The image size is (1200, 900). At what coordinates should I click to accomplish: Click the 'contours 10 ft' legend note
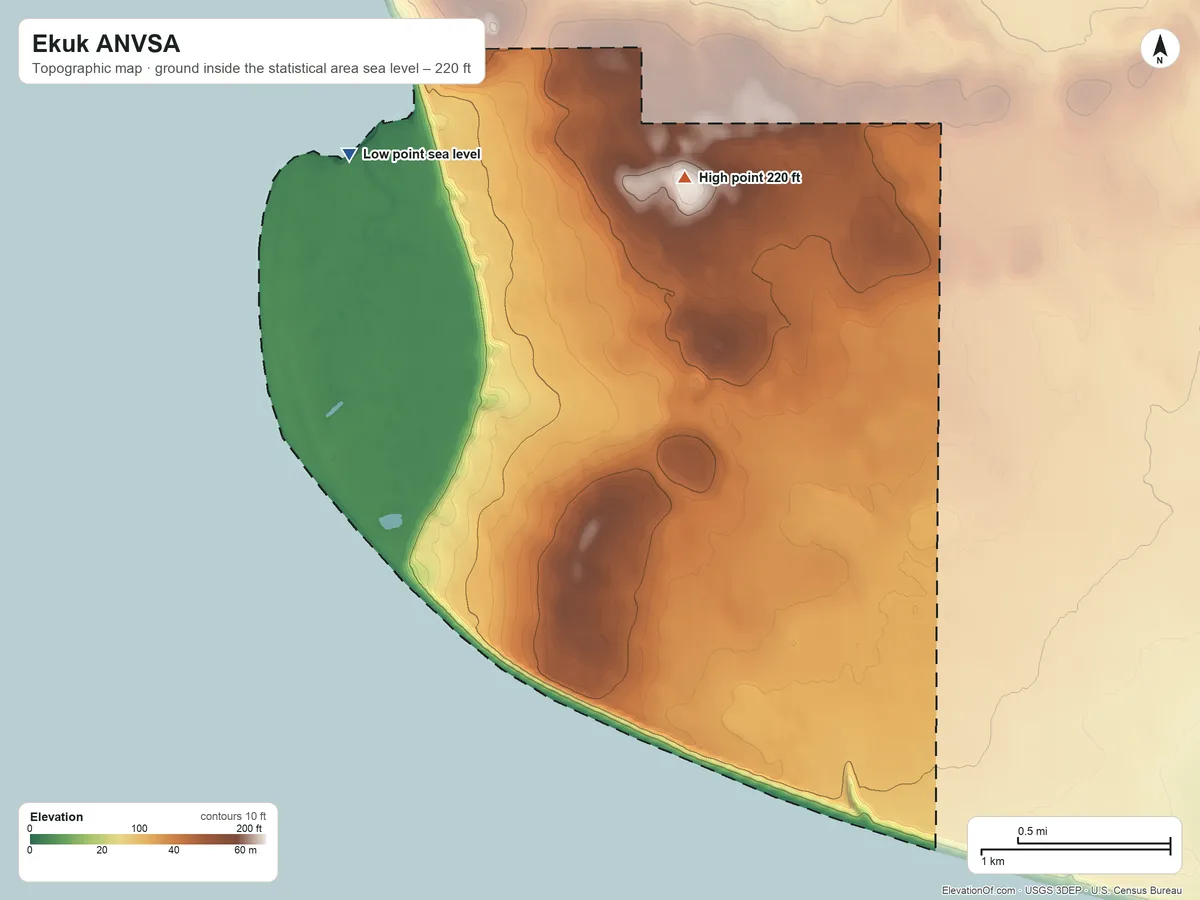point(233,817)
